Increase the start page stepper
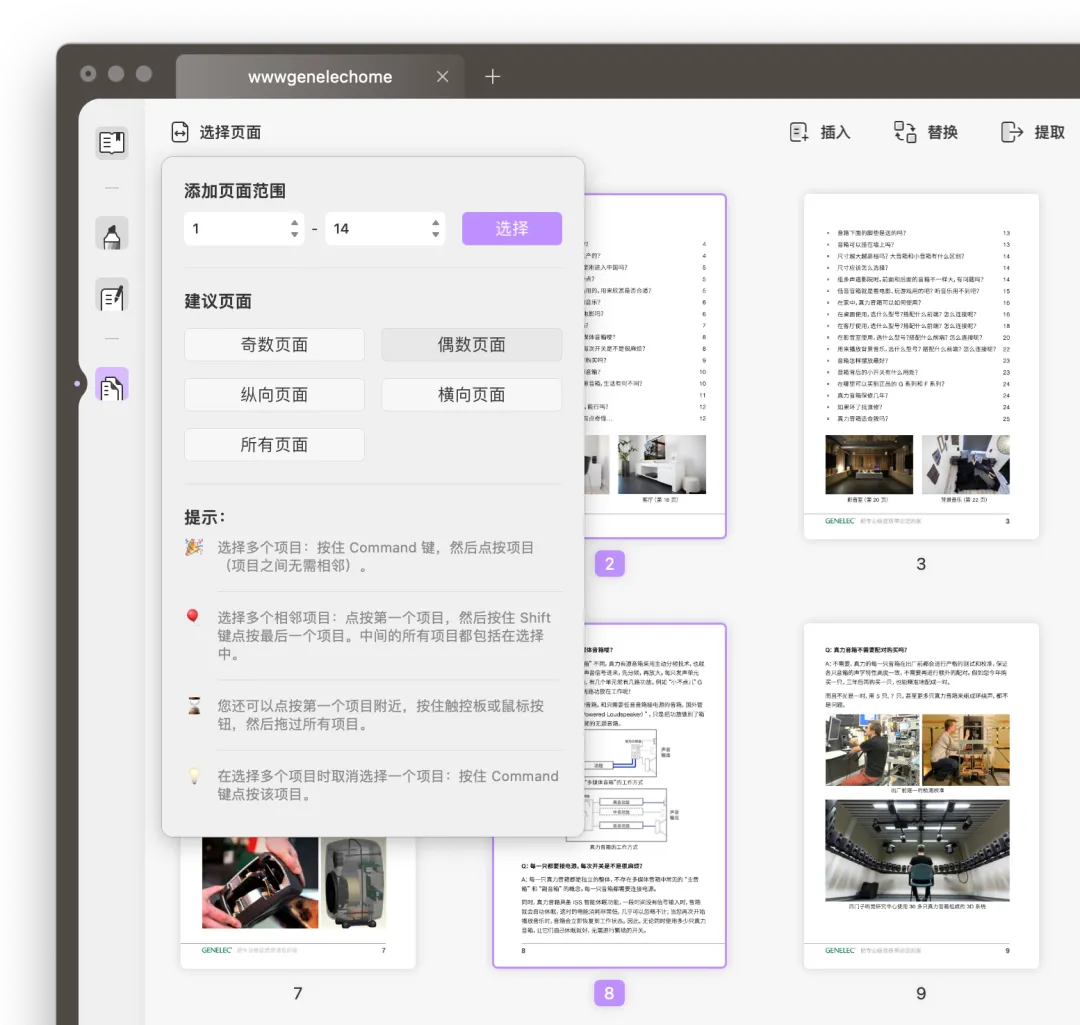This screenshot has width=1080, height=1025. click(295, 222)
